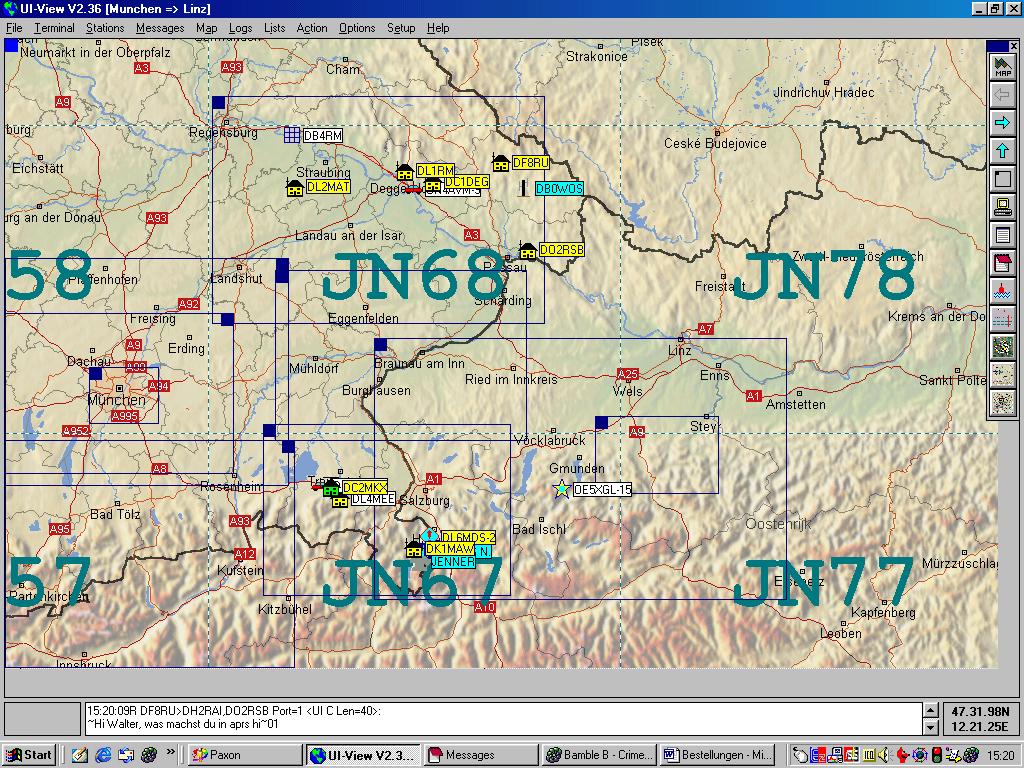This screenshot has height=768, width=1024.
Task: Select the DB4RM grid station icon
Action: 292,135
